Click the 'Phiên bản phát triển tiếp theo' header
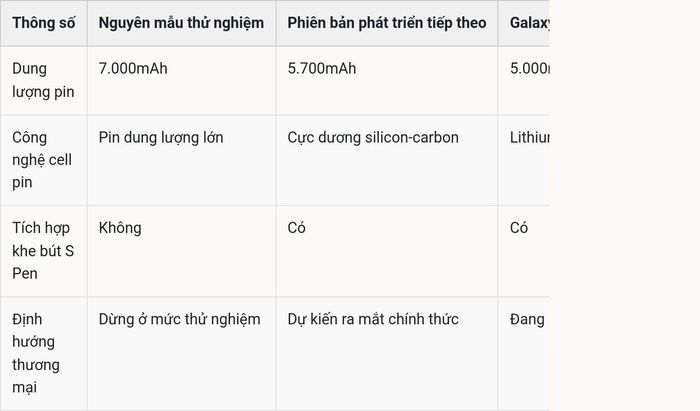The width and height of the screenshot is (700, 411). coord(387,23)
